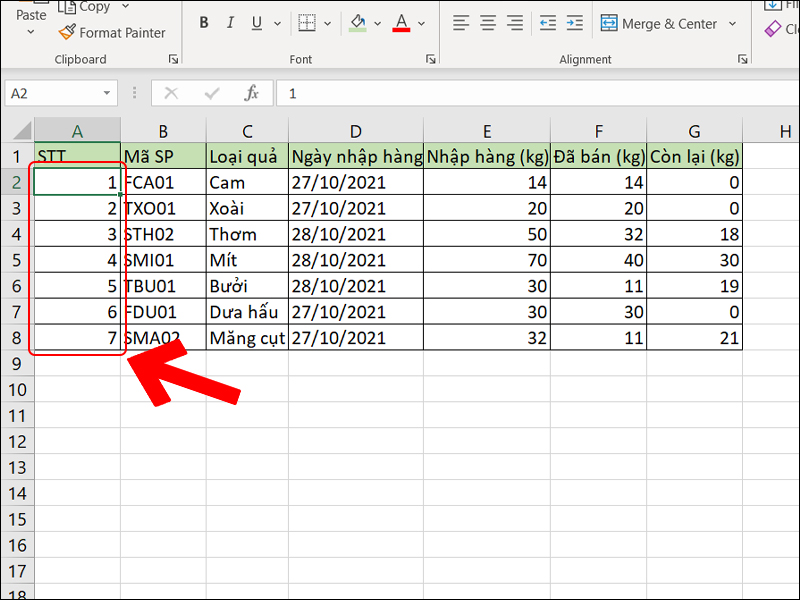Apply center text alignment
Viewport: 800px width, 600px height.
(x=487, y=23)
